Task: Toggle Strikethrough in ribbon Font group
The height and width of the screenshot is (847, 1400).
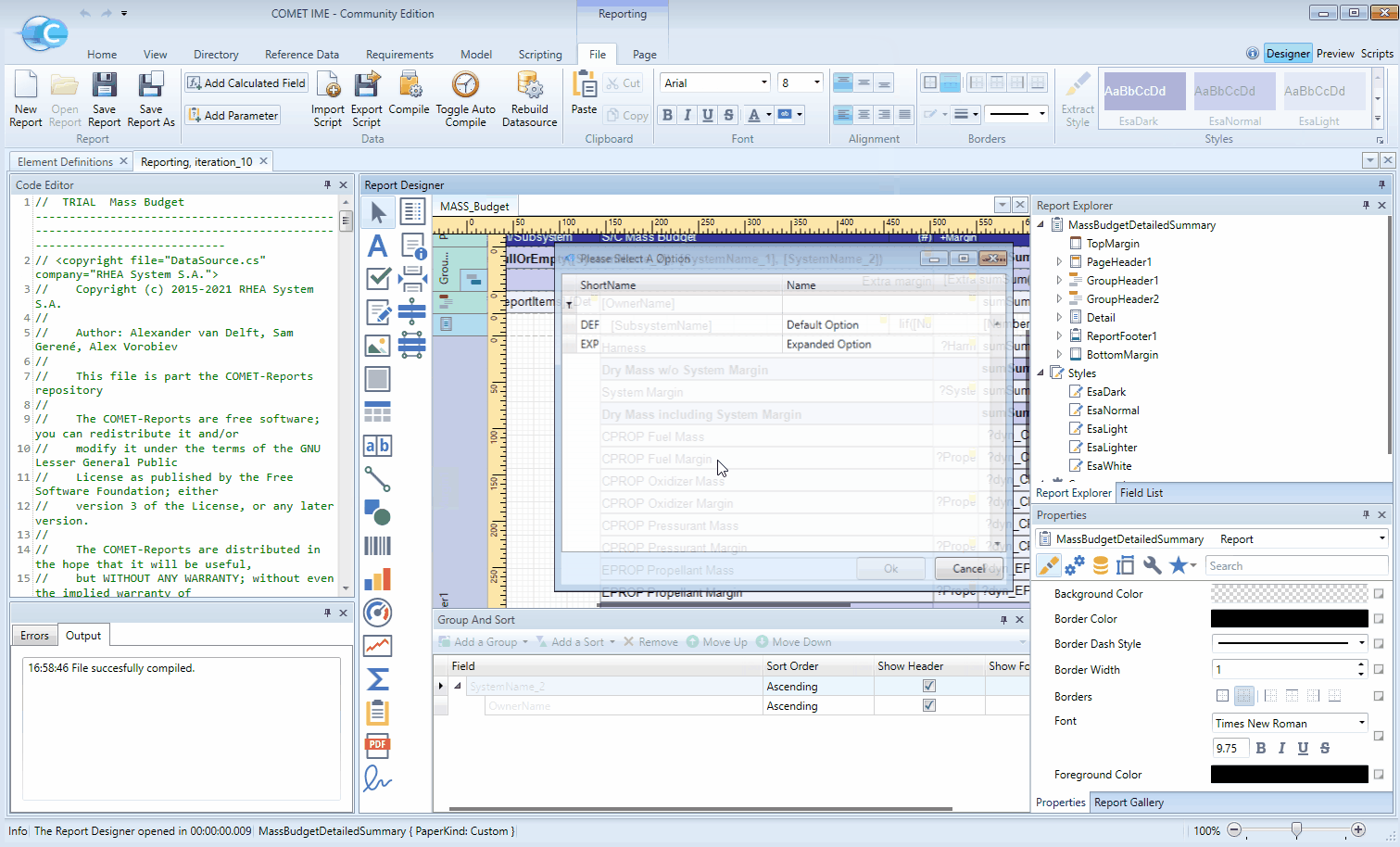Action: [x=728, y=115]
